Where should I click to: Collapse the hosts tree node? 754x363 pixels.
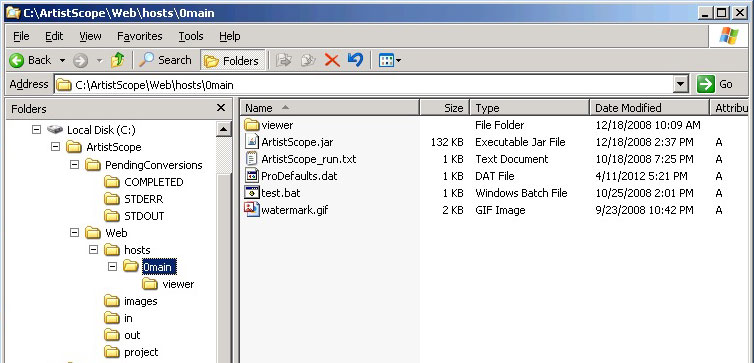93,250
